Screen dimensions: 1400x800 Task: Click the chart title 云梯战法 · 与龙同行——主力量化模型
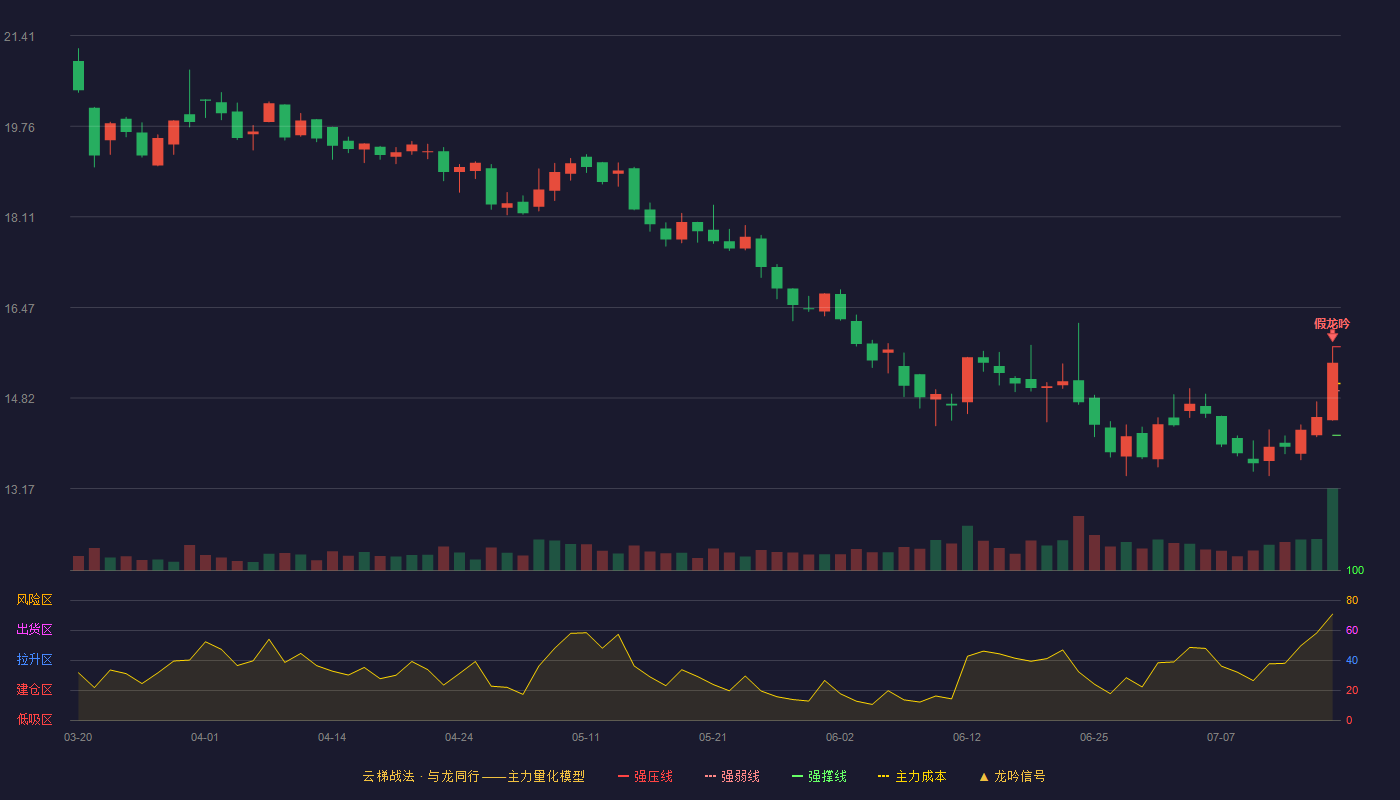[x=473, y=776]
